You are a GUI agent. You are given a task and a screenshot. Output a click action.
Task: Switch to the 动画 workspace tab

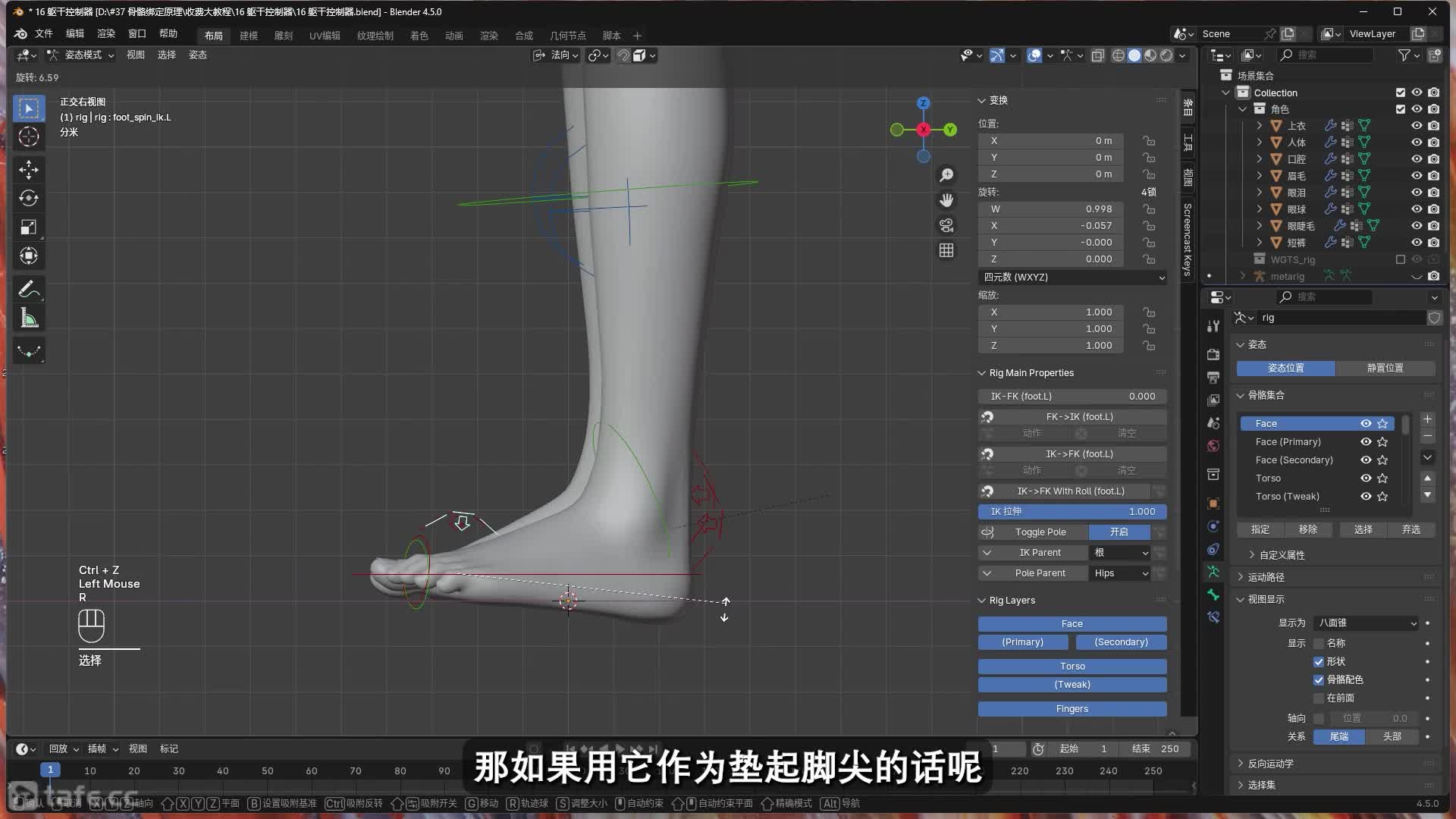click(x=454, y=36)
